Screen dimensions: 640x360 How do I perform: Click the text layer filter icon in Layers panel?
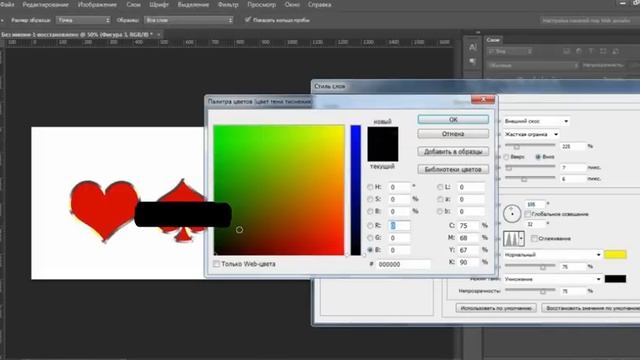(591, 51)
